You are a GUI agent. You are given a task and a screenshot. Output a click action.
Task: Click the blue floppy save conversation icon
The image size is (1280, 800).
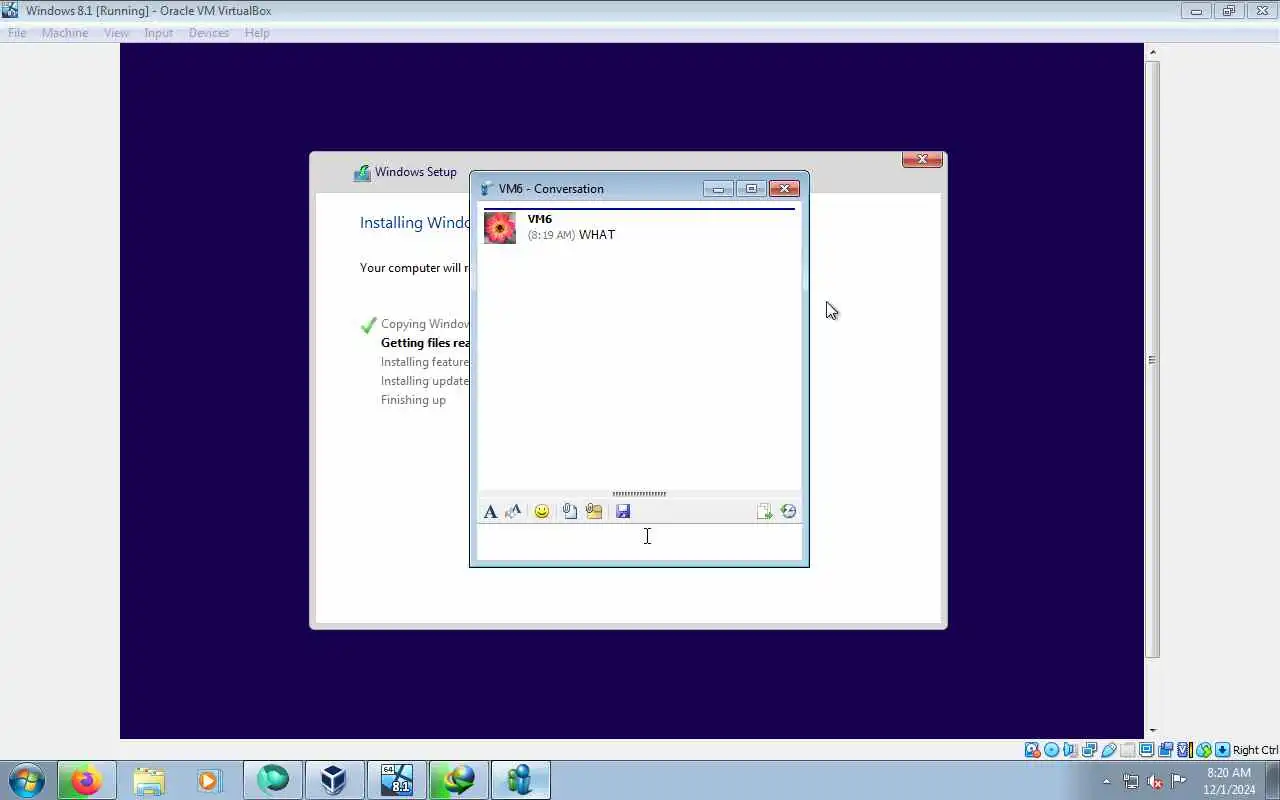(623, 512)
